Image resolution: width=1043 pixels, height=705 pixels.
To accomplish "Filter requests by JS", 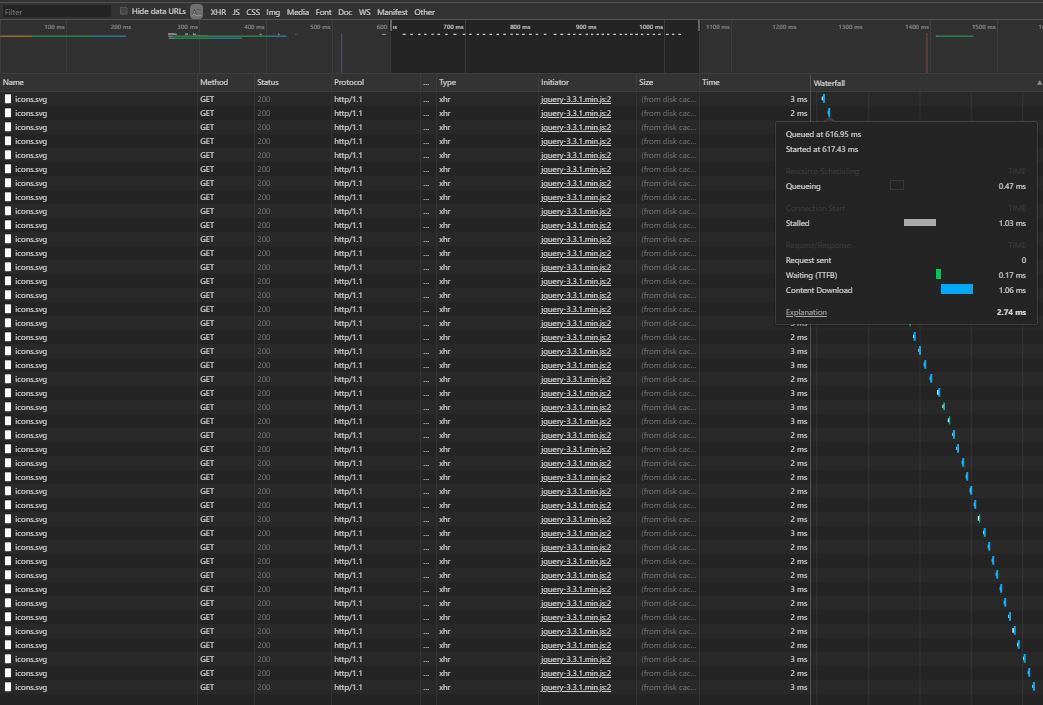I will (236, 12).
